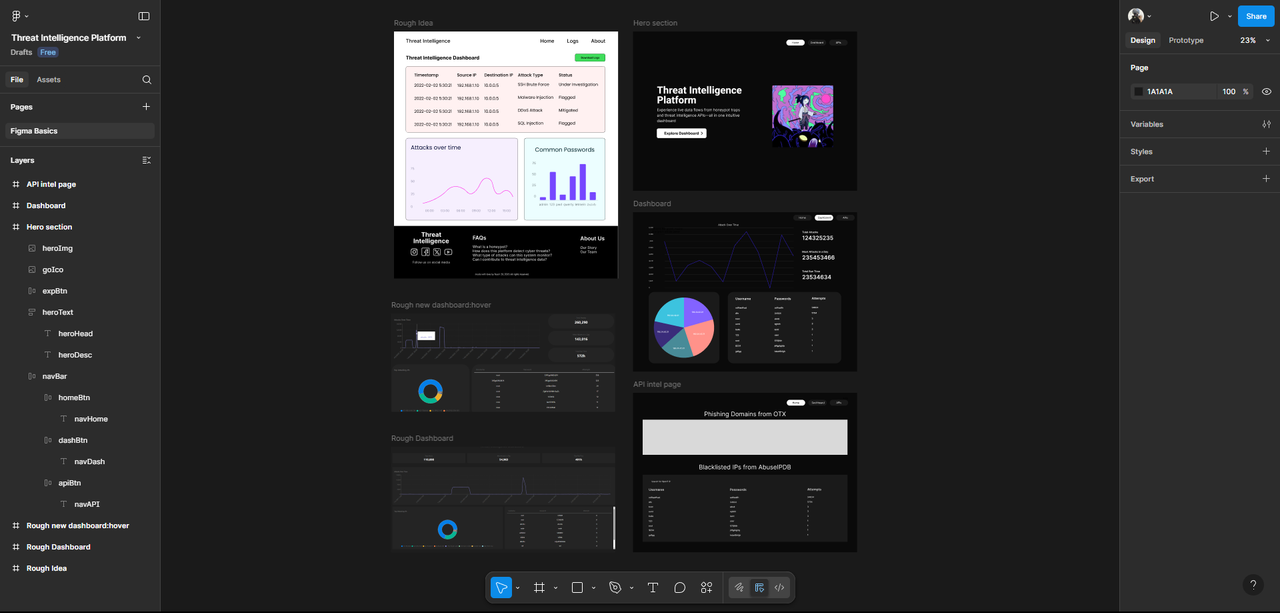Switch to the Design tab
This screenshot has height=613, width=1280.
point(1142,40)
